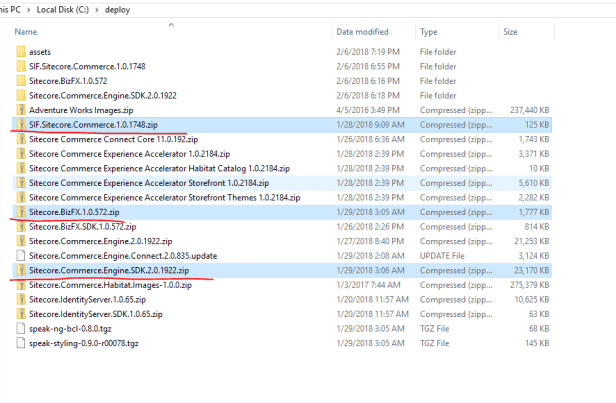
Task: Click the Habitat.Images-1.0.0.zip archive icon
Action: point(21,284)
